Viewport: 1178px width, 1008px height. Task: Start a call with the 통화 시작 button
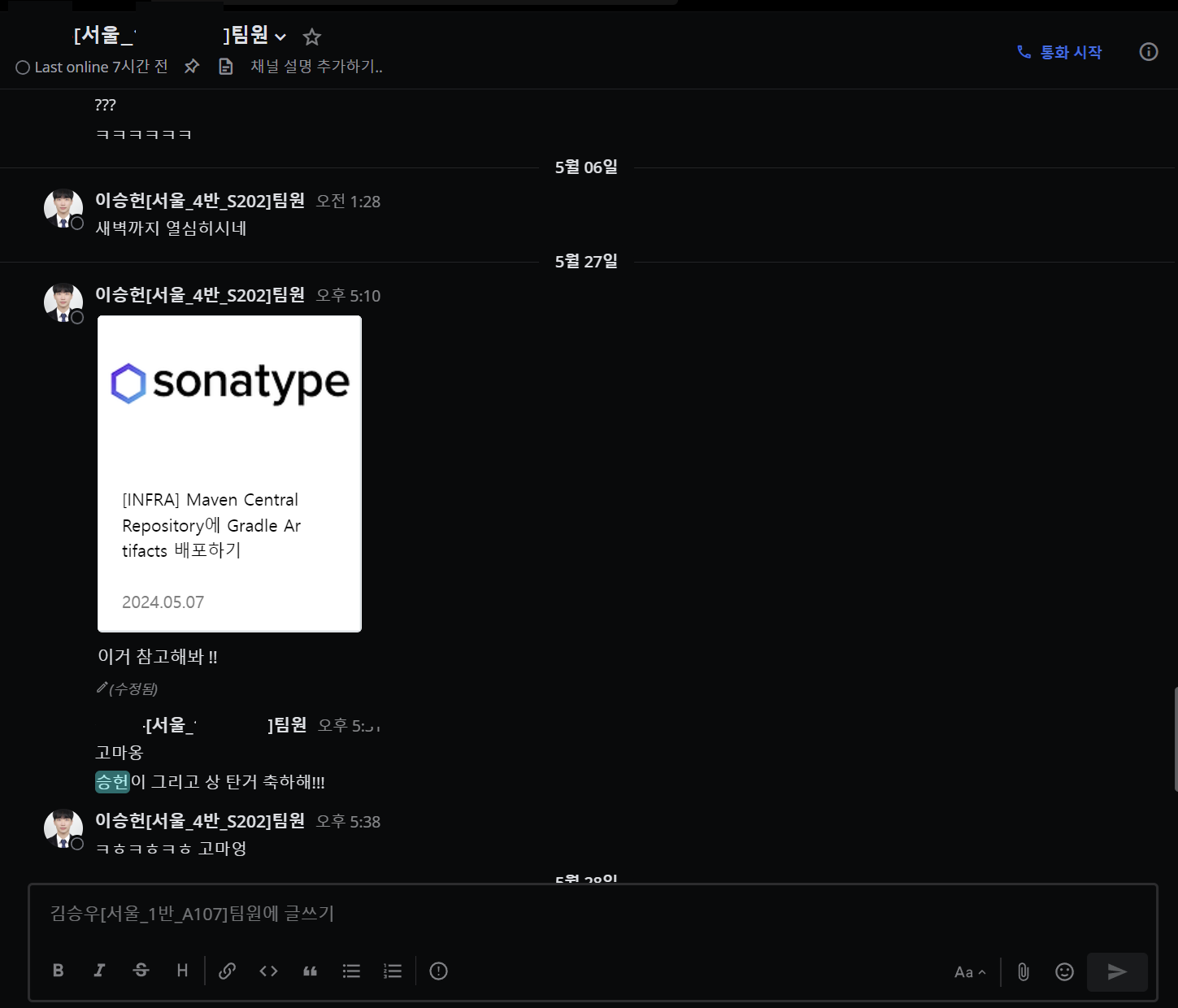1060,52
